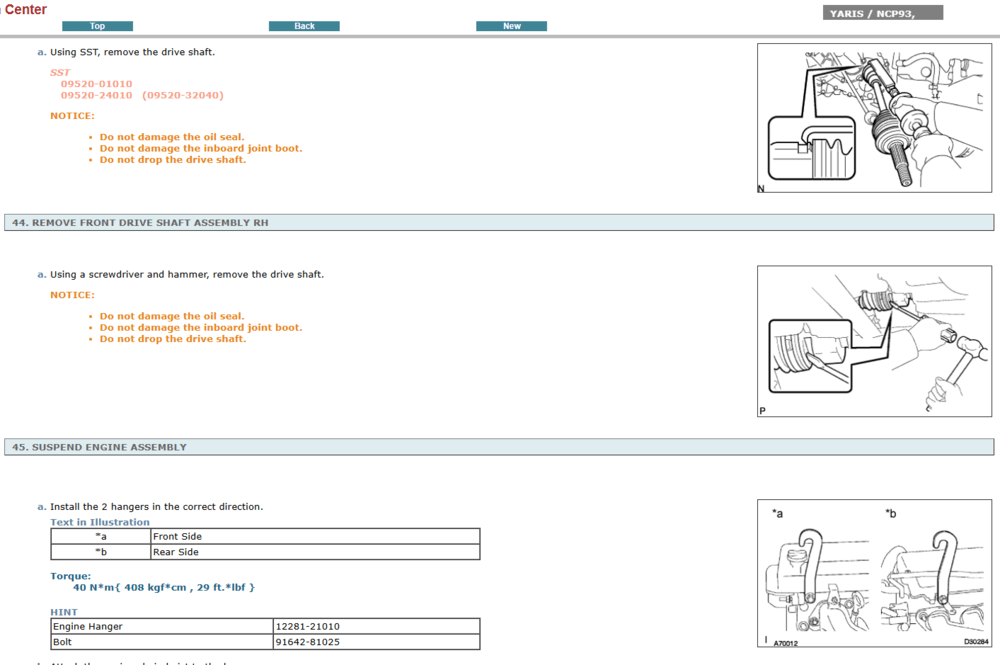Click the Top navigation button

97,26
